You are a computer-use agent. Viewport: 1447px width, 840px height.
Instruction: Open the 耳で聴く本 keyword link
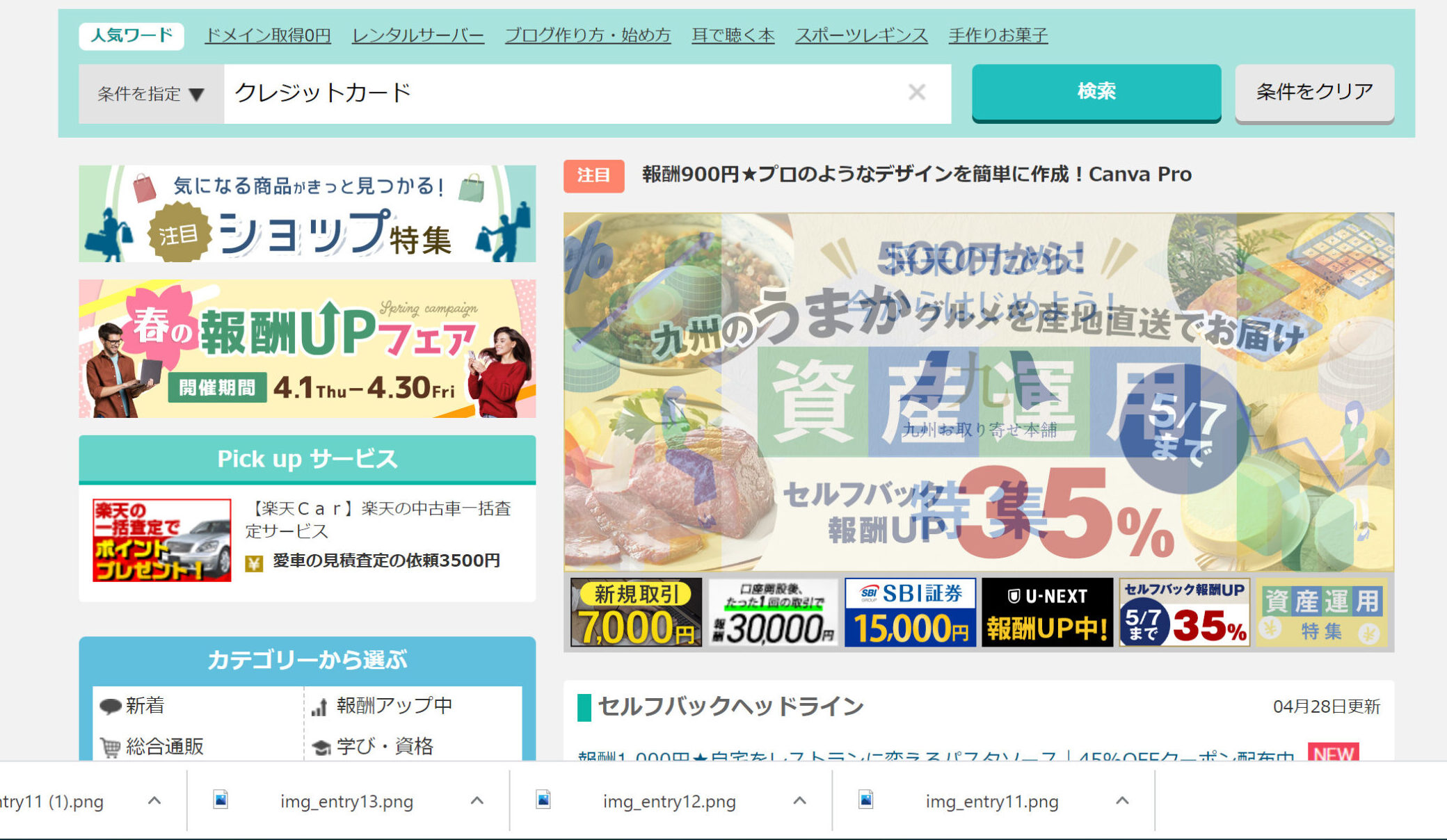tap(733, 35)
